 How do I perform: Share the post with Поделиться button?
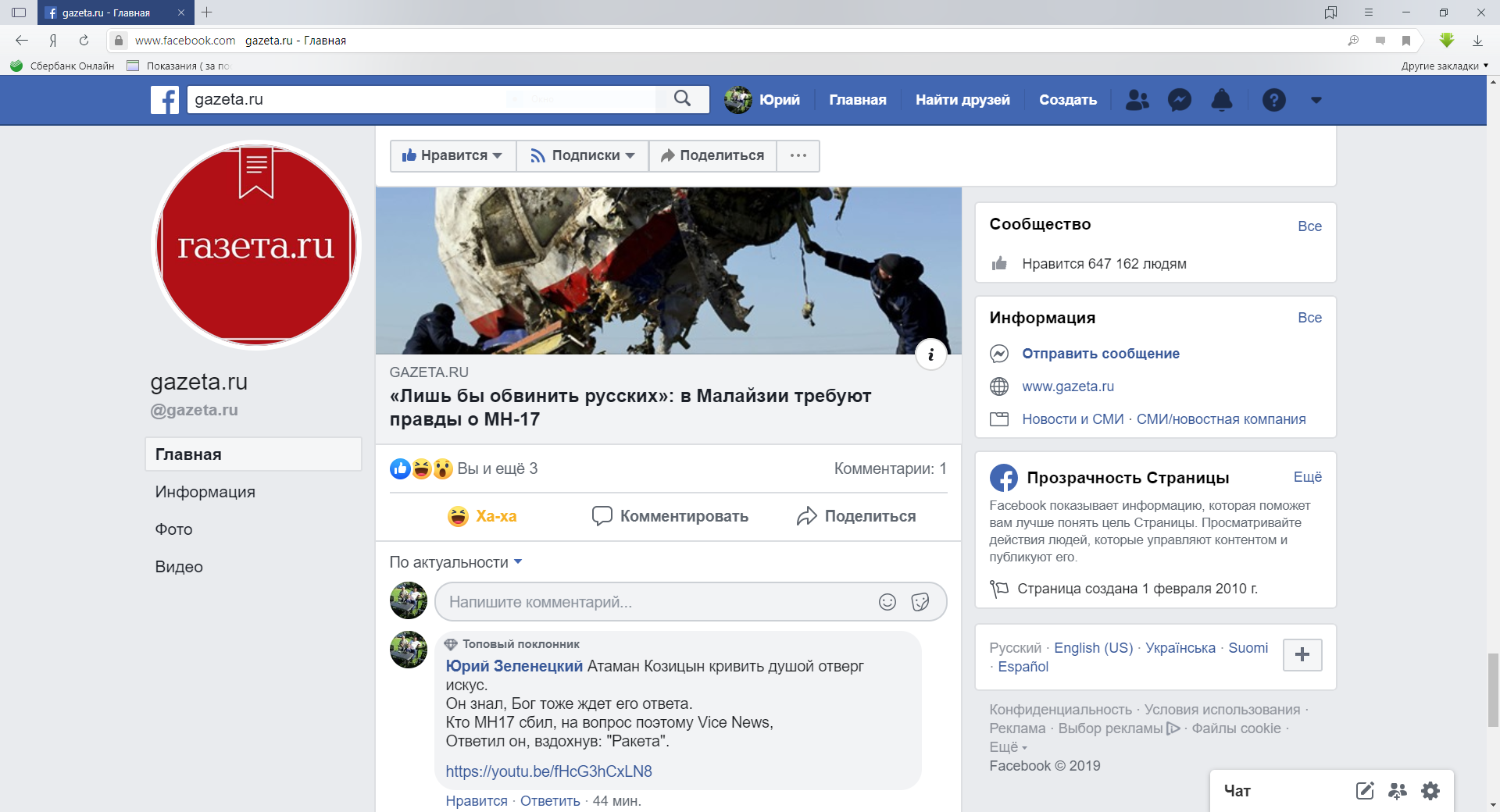coord(856,516)
